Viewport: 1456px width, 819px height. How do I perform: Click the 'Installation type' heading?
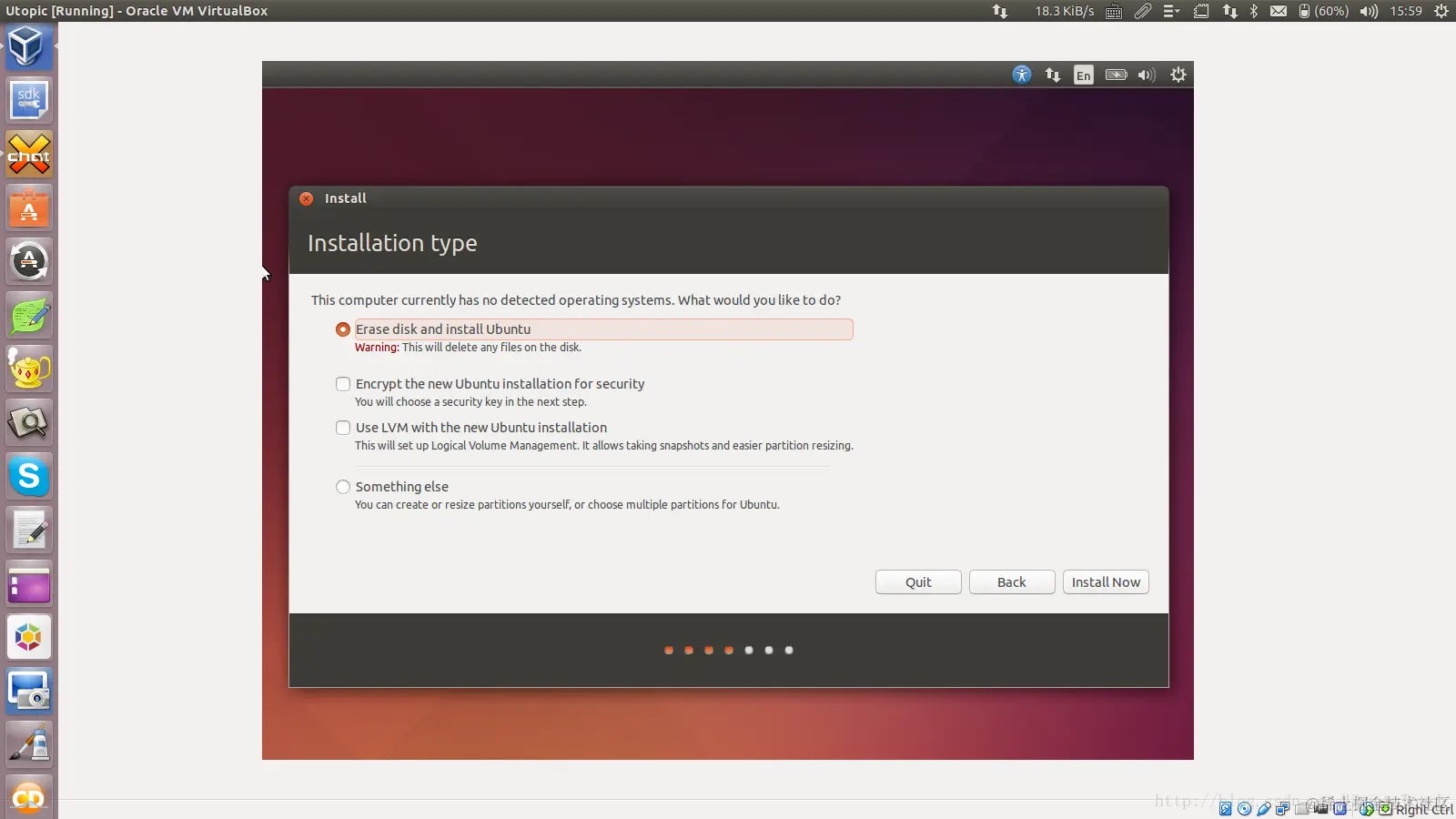(x=392, y=243)
